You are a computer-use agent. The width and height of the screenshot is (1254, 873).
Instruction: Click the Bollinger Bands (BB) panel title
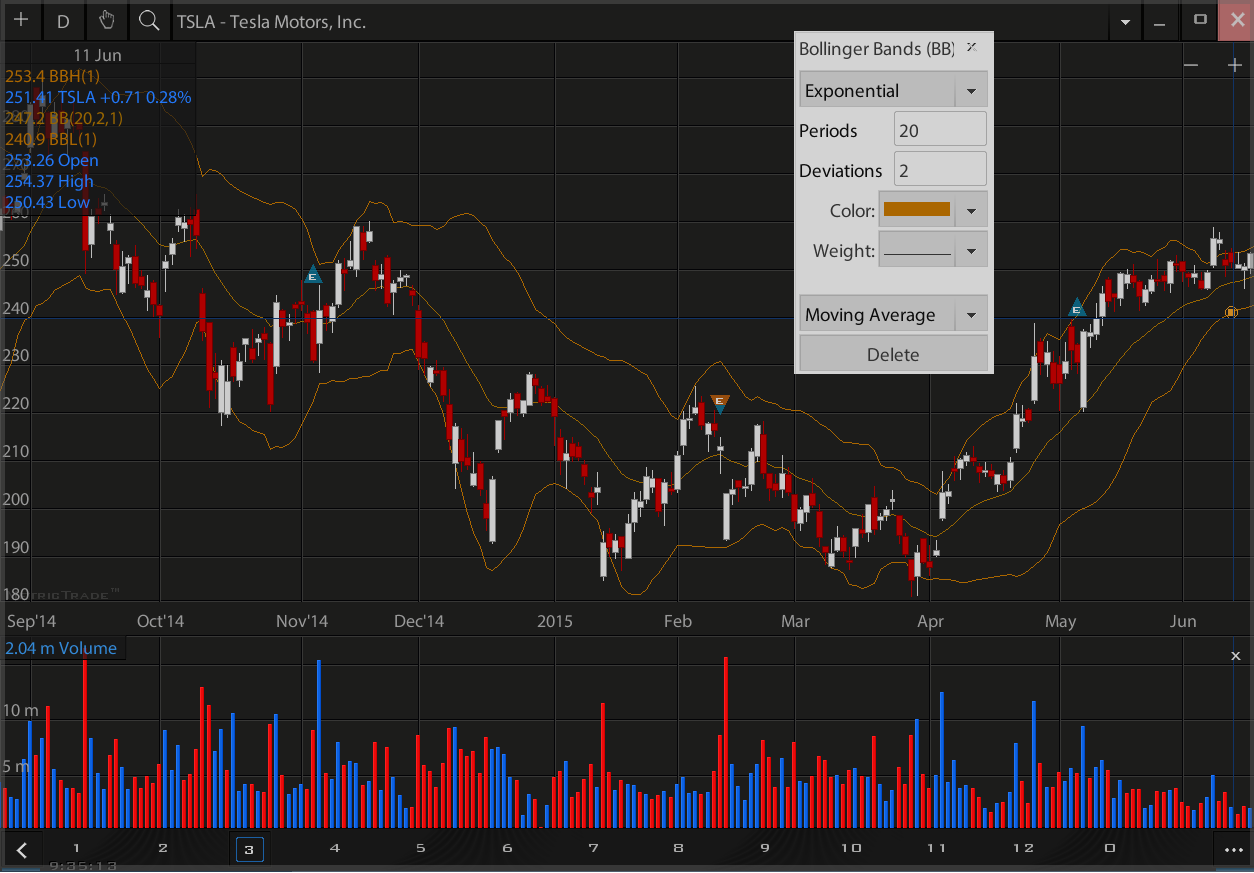click(x=877, y=48)
